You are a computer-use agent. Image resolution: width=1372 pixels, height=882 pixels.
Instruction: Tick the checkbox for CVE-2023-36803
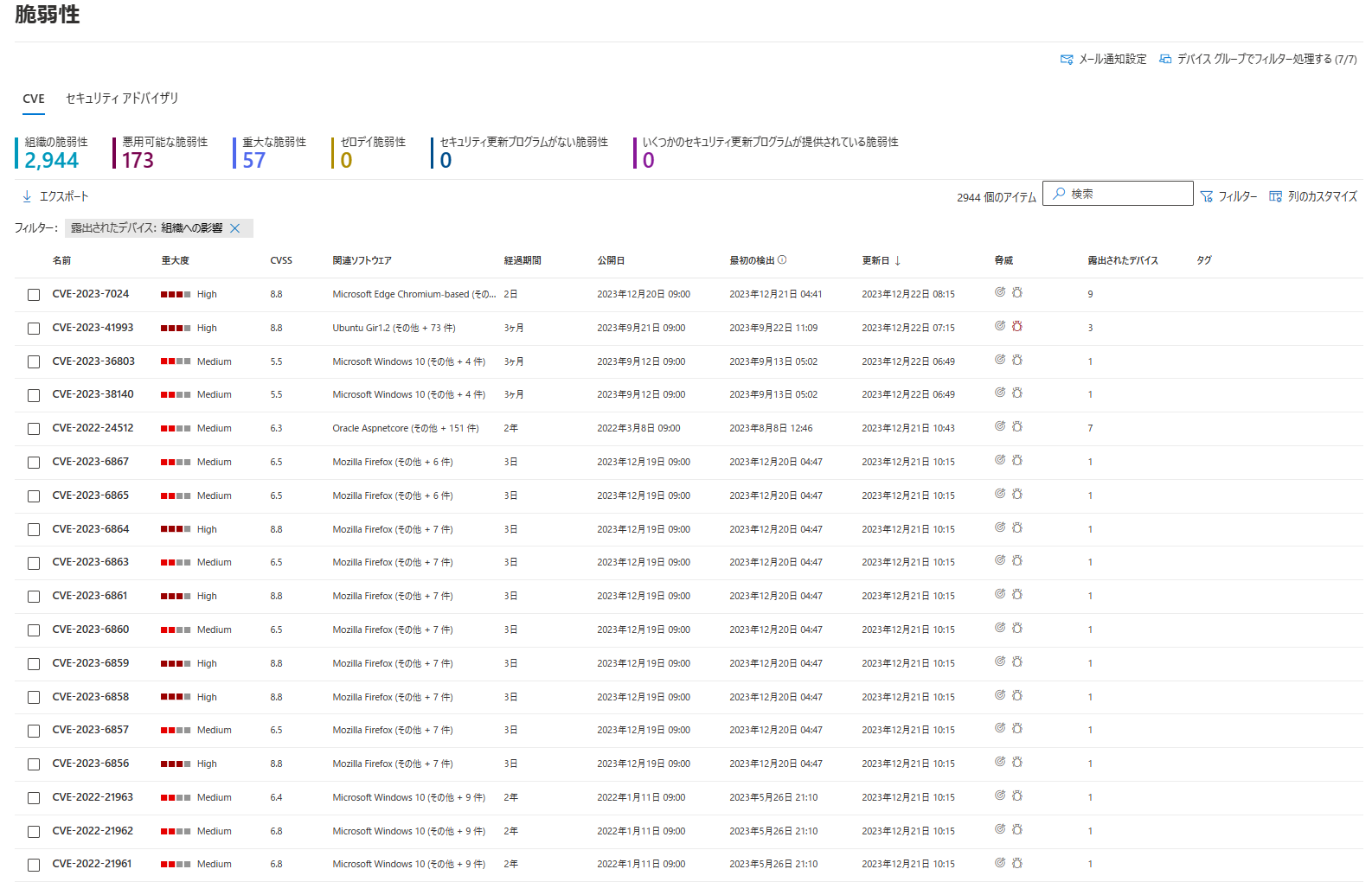[x=34, y=362]
